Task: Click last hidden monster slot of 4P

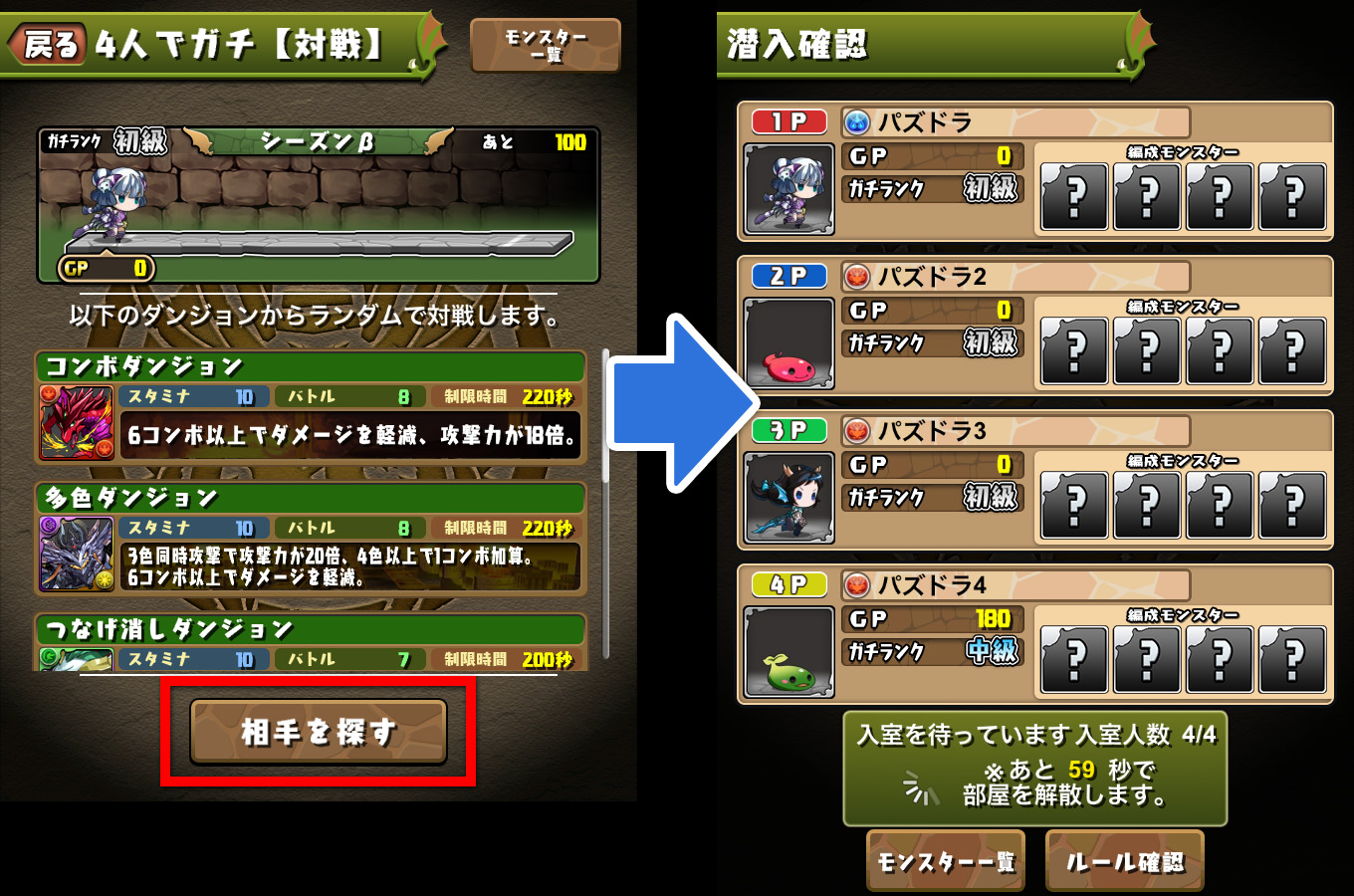Action: pyautogui.click(x=1292, y=659)
